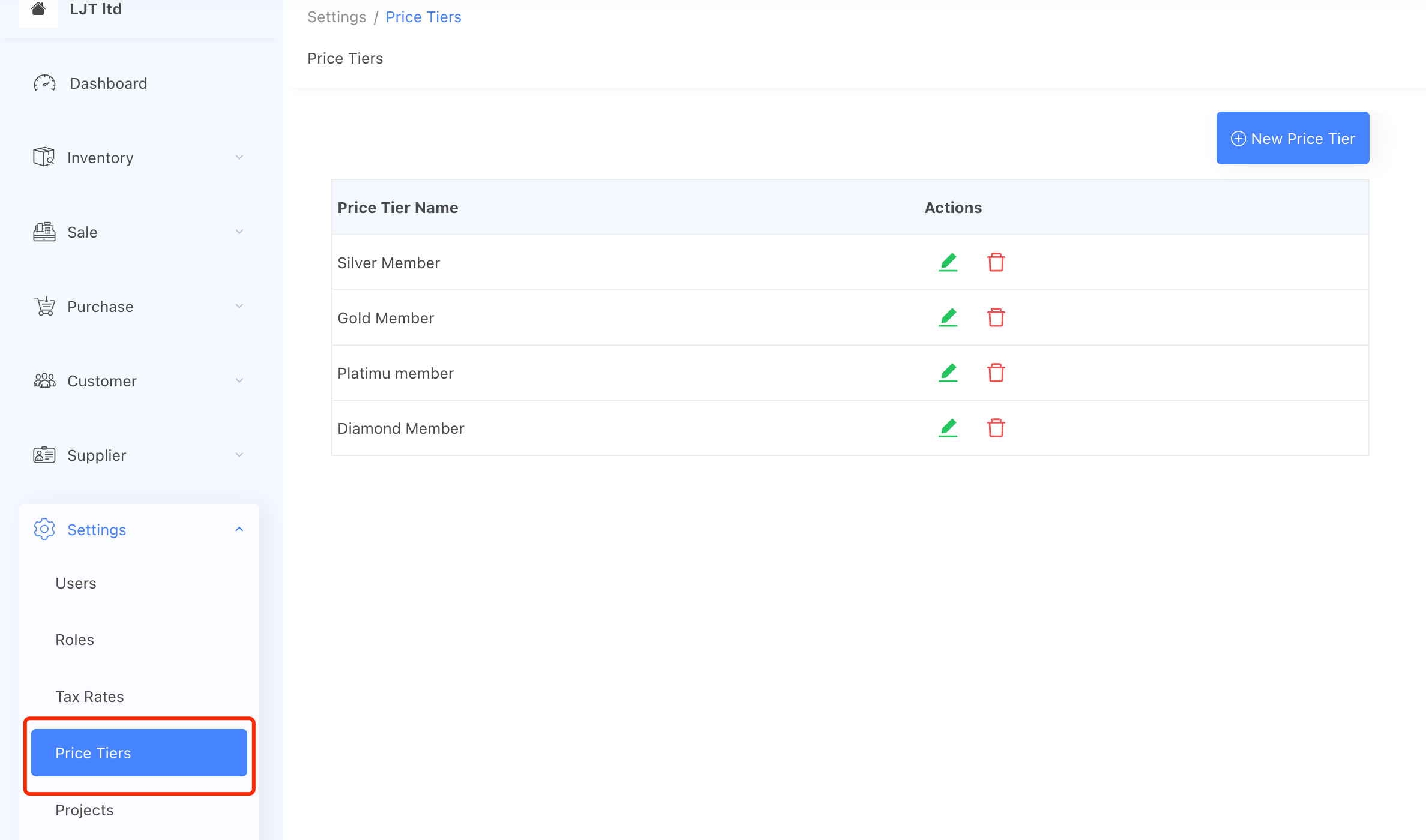Select the Dashboard speedometer icon

[44, 83]
